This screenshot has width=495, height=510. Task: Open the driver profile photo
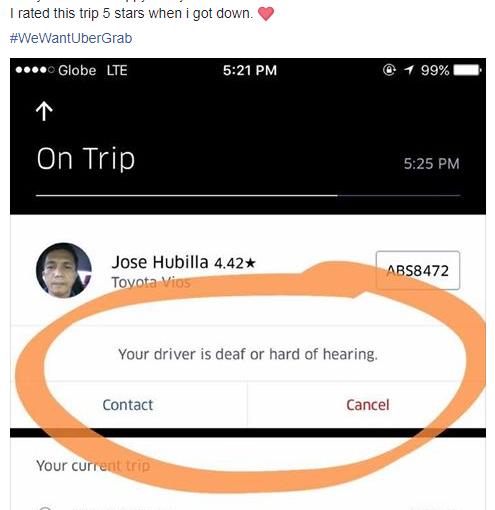pyautogui.click(x=64, y=270)
